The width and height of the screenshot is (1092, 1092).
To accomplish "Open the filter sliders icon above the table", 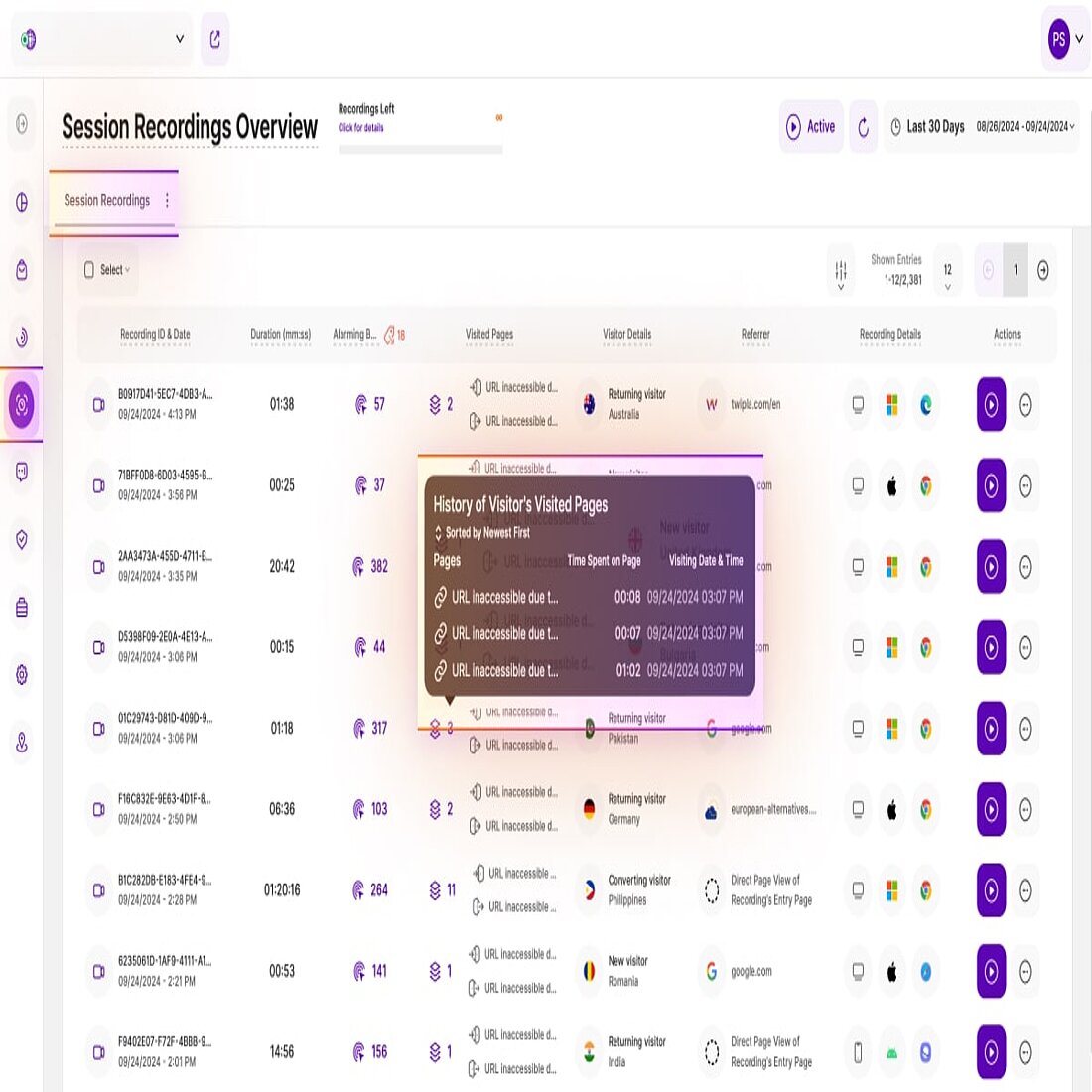I will click(840, 270).
